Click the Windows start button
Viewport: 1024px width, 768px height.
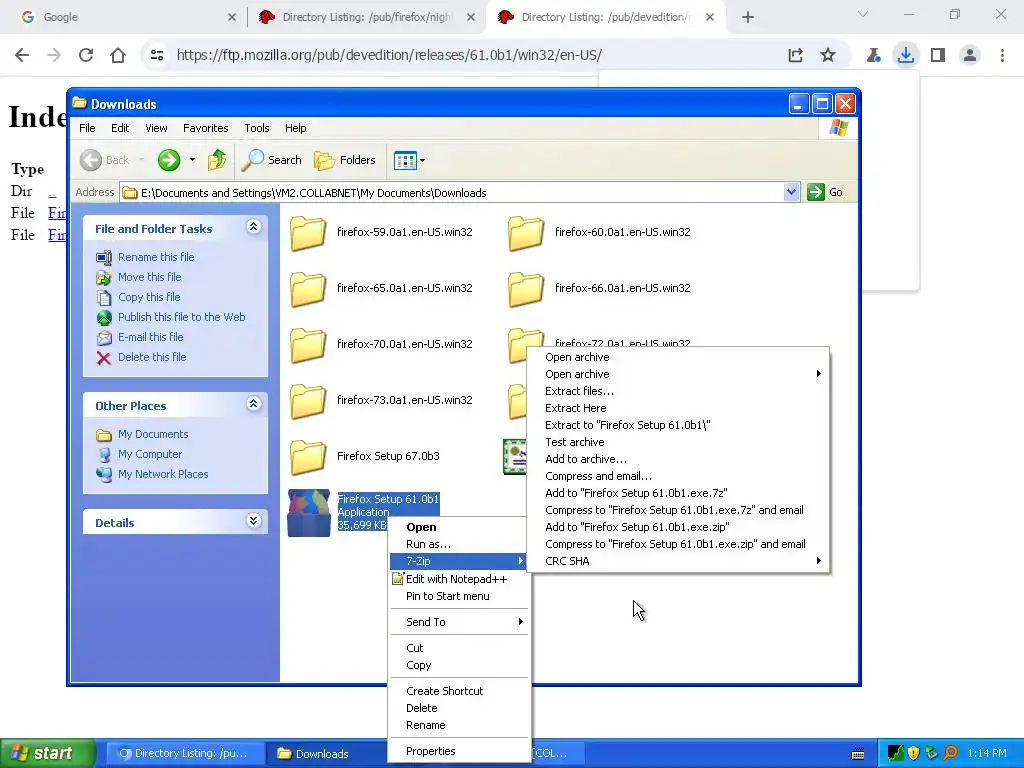click(x=47, y=753)
